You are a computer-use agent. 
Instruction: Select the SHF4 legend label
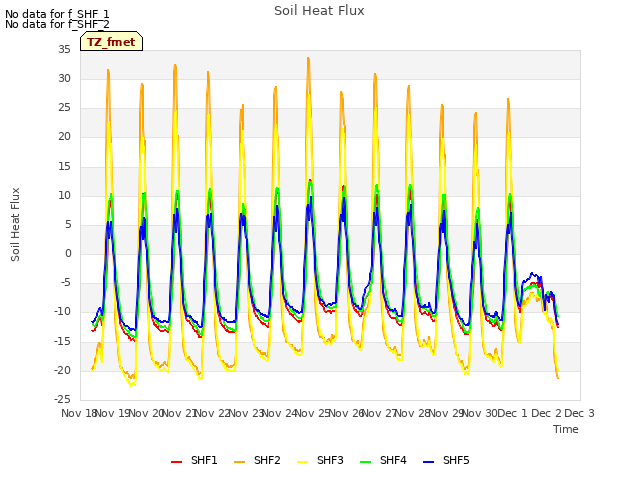(393, 460)
